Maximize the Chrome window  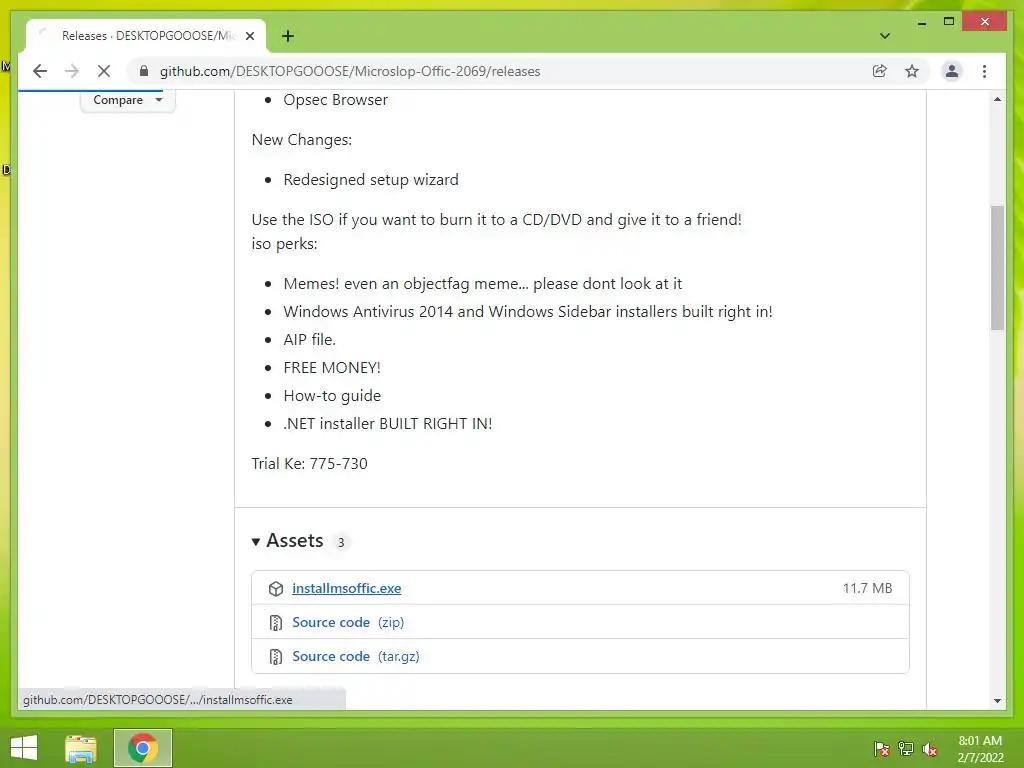point(949,22)
